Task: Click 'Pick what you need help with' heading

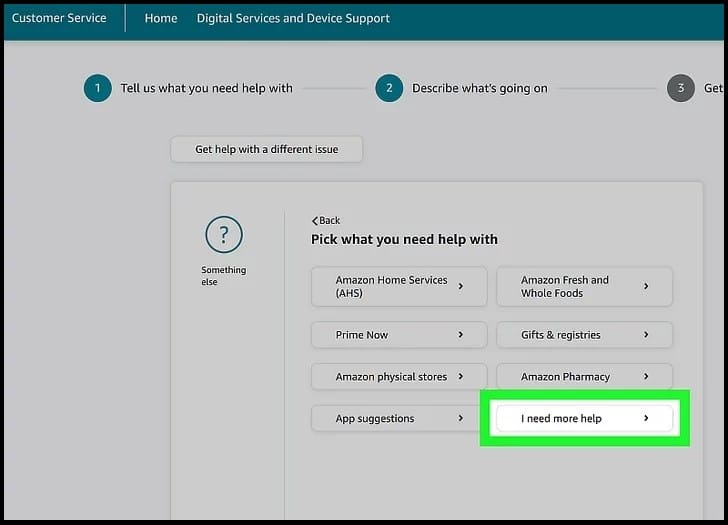Action: coord(404,239)
